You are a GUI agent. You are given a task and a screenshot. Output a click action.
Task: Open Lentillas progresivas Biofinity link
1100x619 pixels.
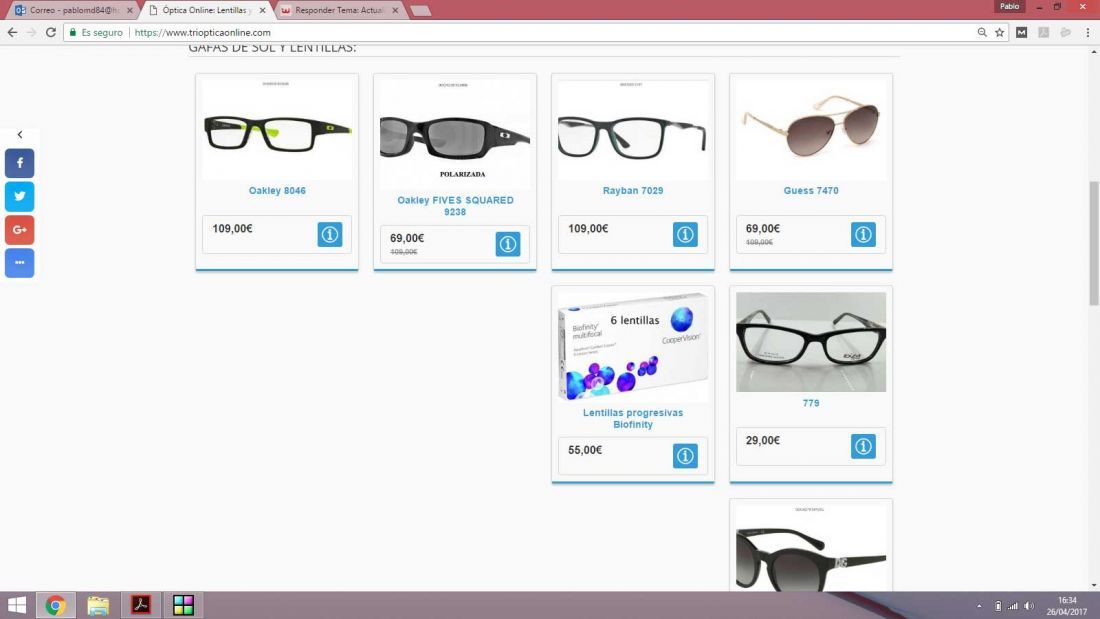(x=633, y=418)
